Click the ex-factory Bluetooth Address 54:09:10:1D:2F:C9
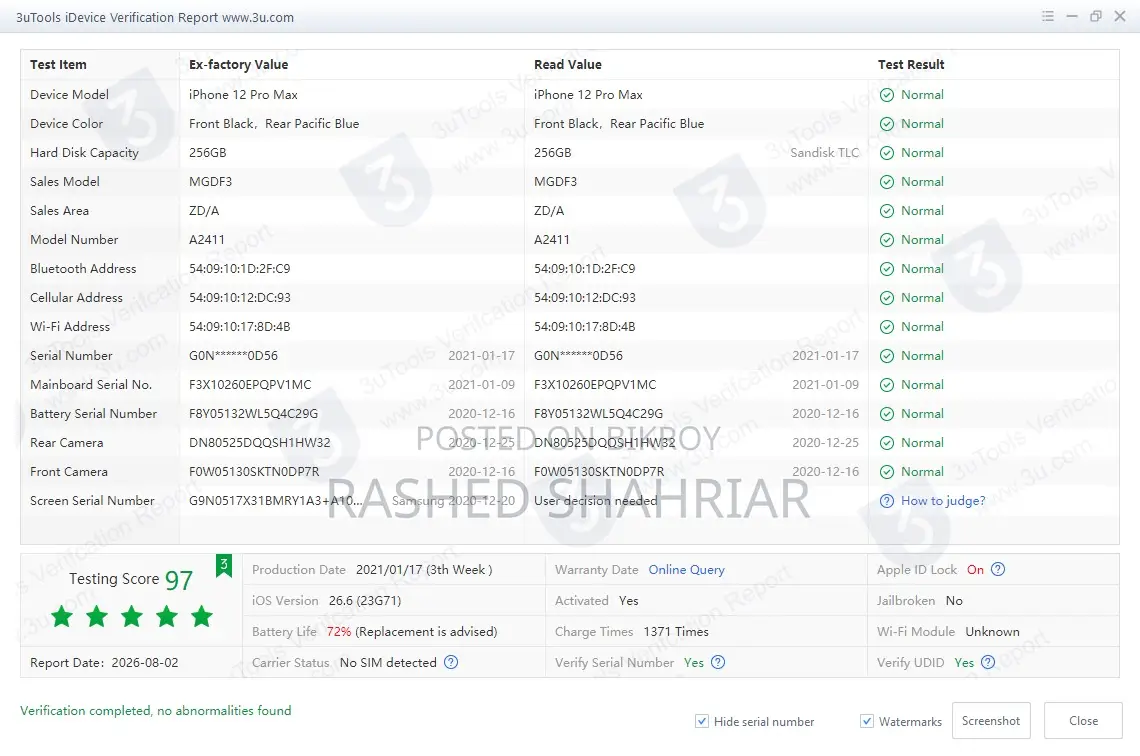The width and height of the screenshot is (1140, 756). [239, 269]
